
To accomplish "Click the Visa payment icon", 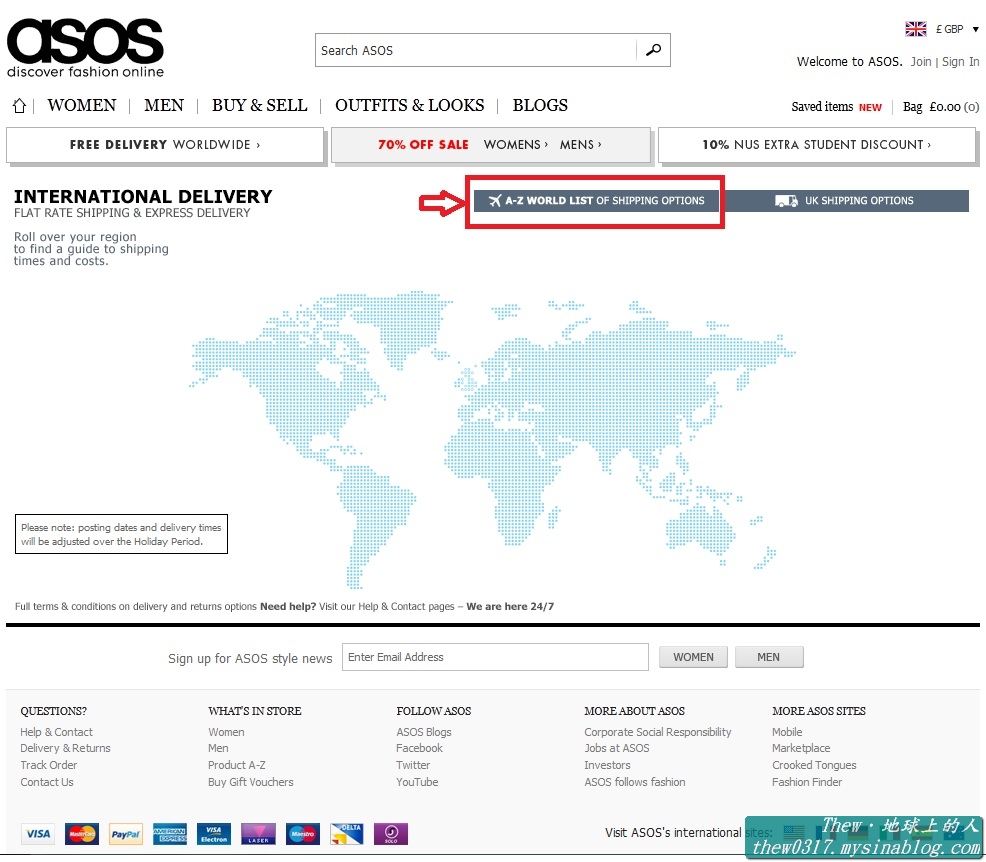I will (x=38, y=834).
